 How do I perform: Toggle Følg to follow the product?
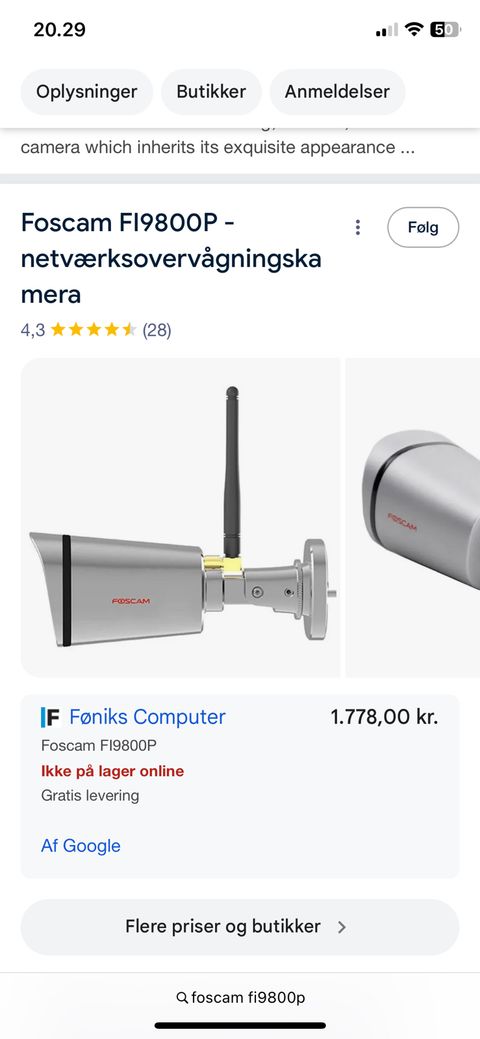coord(423,227)
